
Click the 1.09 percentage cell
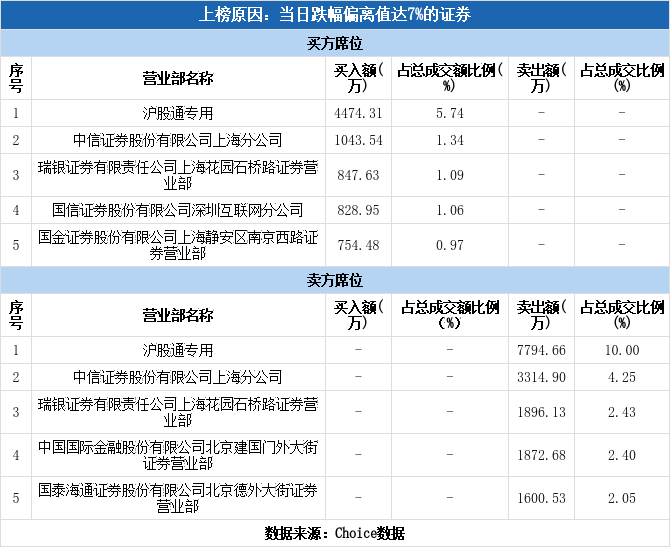point(450,175)
